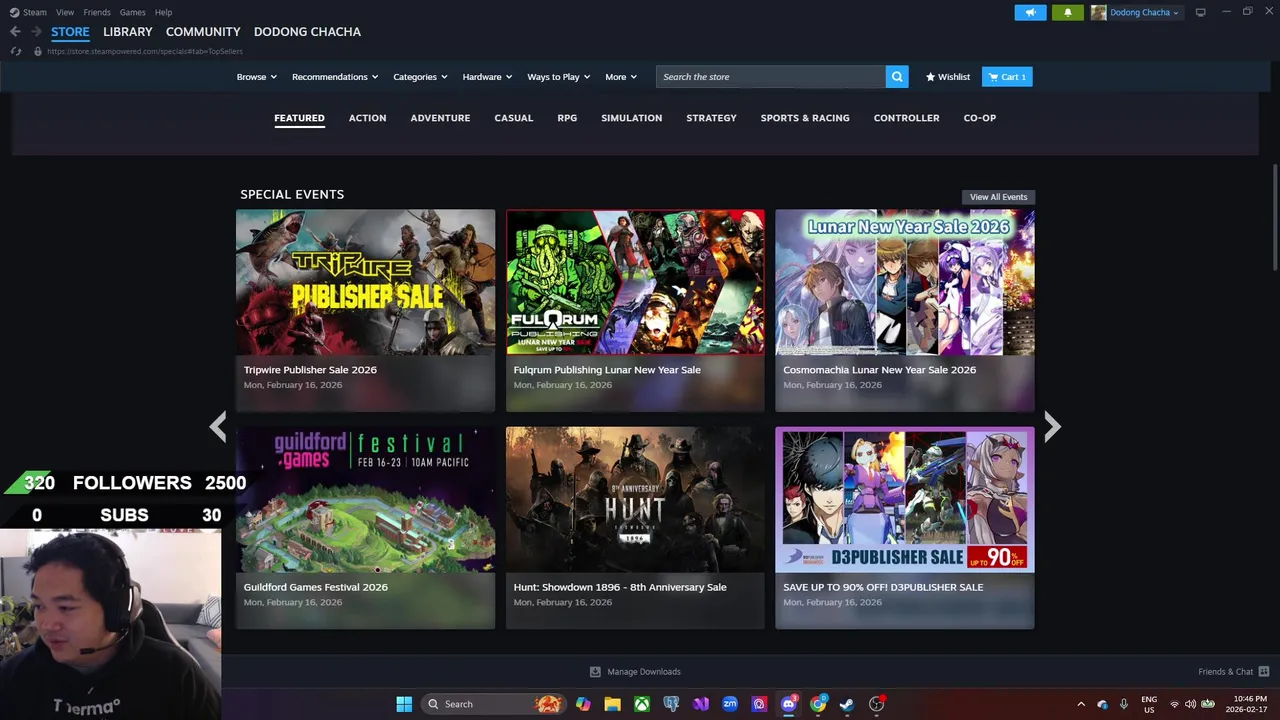Viewport: 1280px width, 720px height.
Task: Click the View All Events button
Action: point(998,197)
